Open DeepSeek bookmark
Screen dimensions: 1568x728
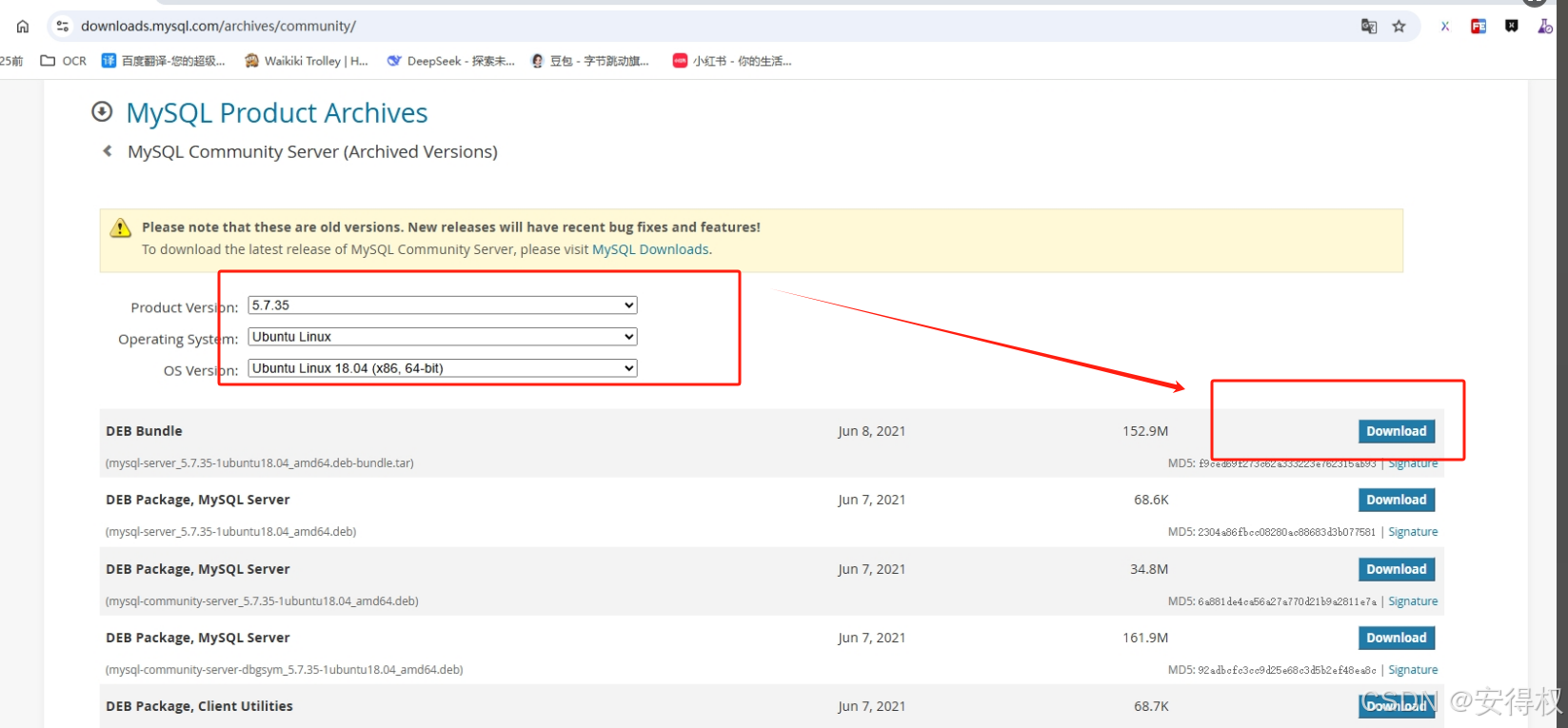pos(450,61)
